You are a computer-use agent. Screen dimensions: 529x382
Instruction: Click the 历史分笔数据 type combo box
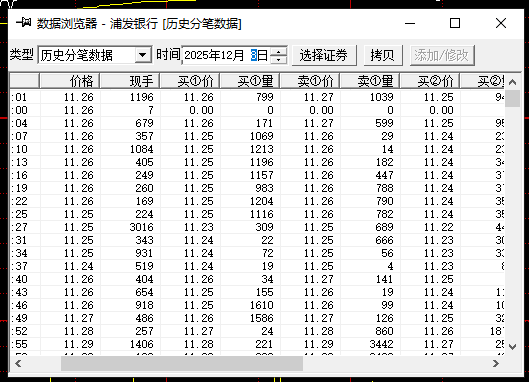(94, 55)
